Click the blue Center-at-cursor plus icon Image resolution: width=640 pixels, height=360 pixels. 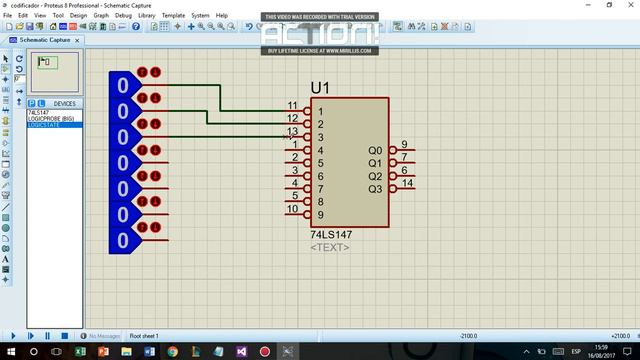click(191, 27)
